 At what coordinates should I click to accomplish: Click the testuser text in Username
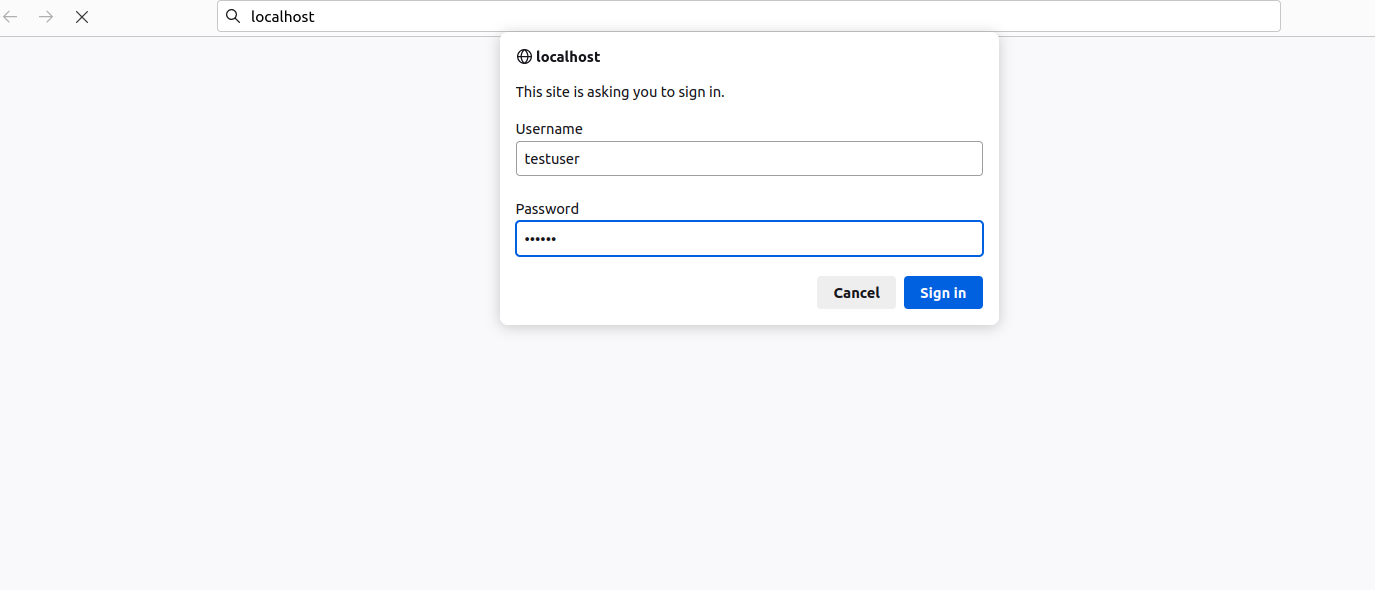pyautogui.click(x=552, y=158)
